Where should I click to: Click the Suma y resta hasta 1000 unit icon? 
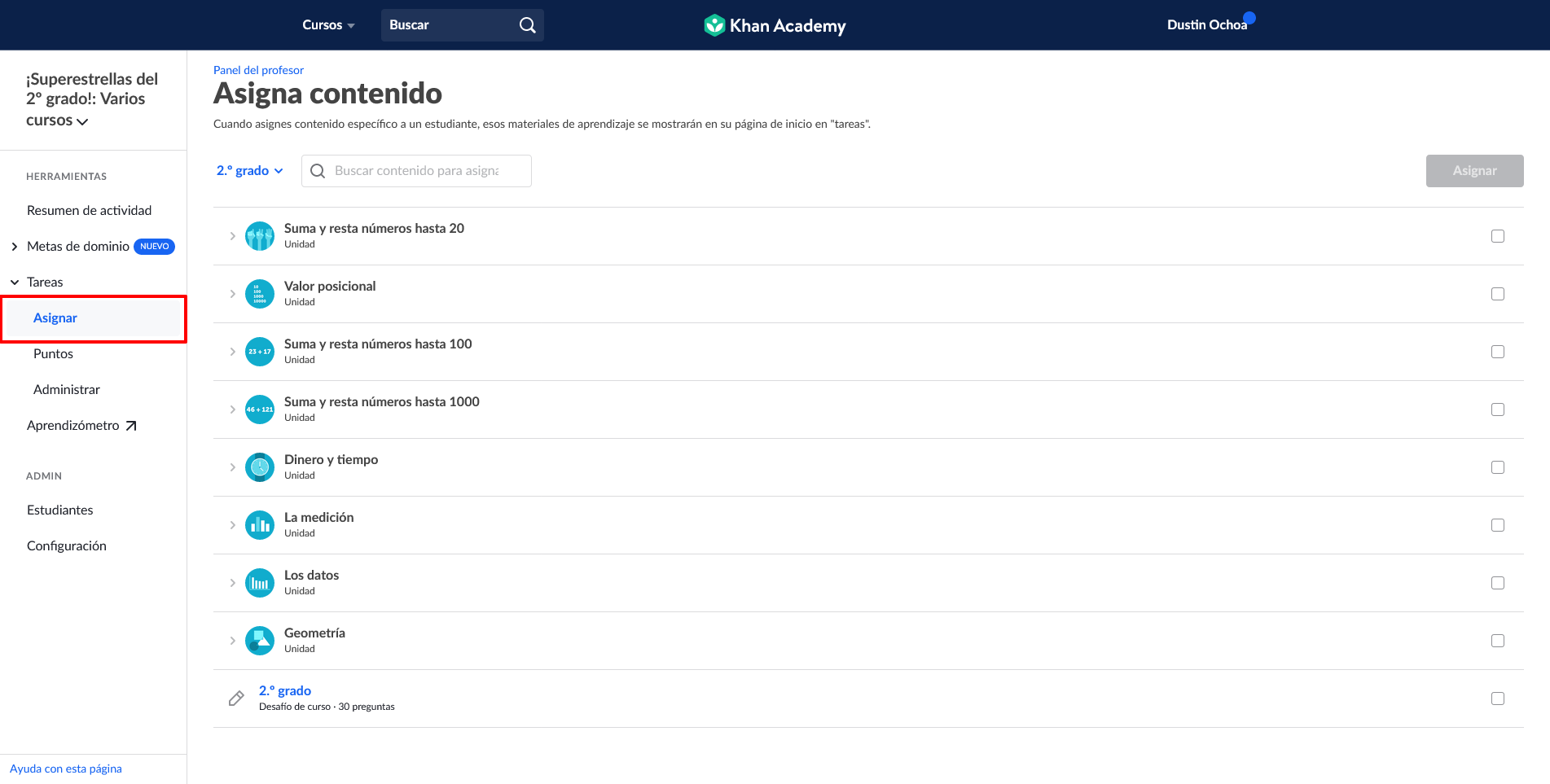pyautogui.click(x=260, y=410)
